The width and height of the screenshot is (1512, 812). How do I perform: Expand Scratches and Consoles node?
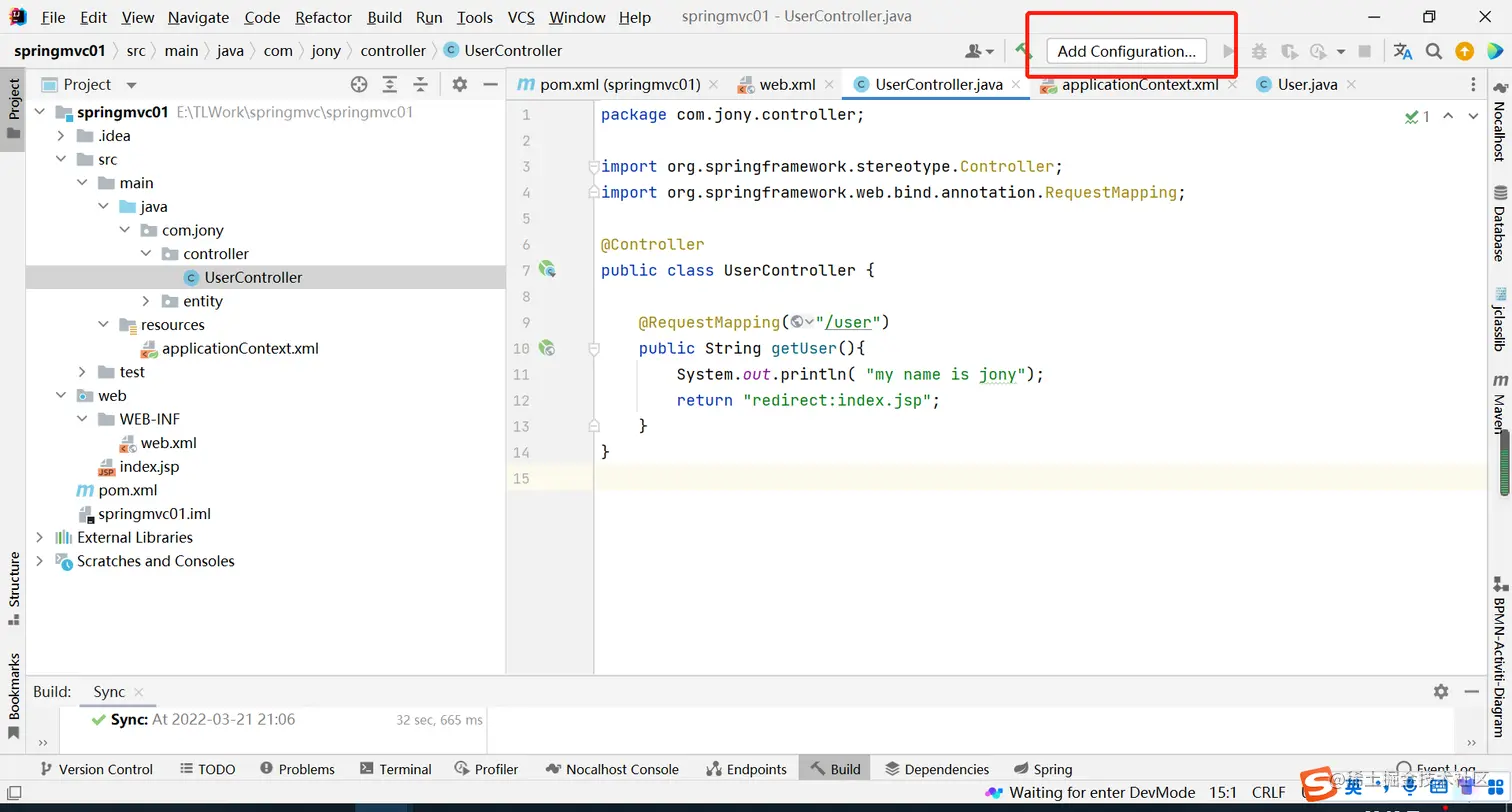39,561
